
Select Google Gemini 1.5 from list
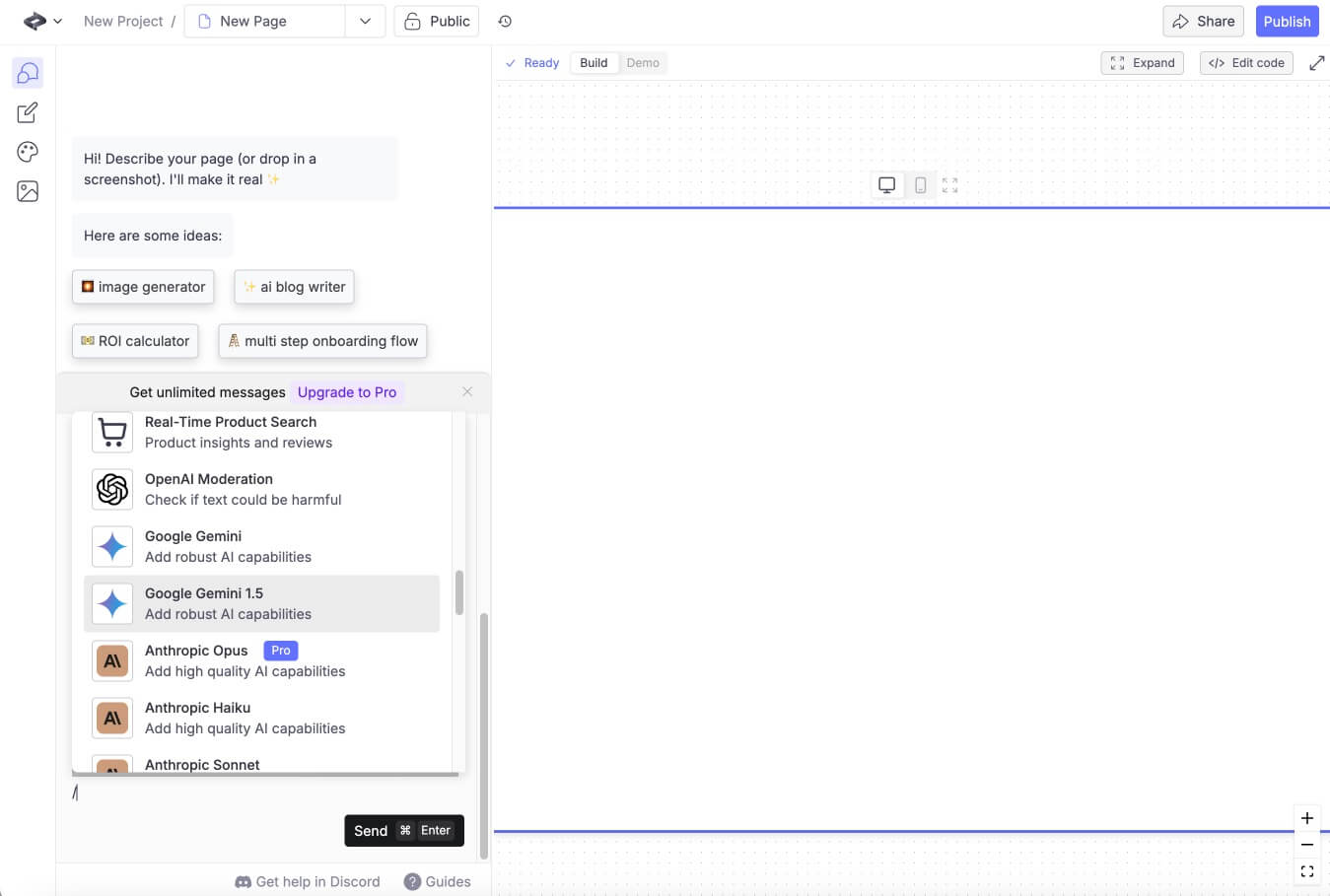(261, 603)
